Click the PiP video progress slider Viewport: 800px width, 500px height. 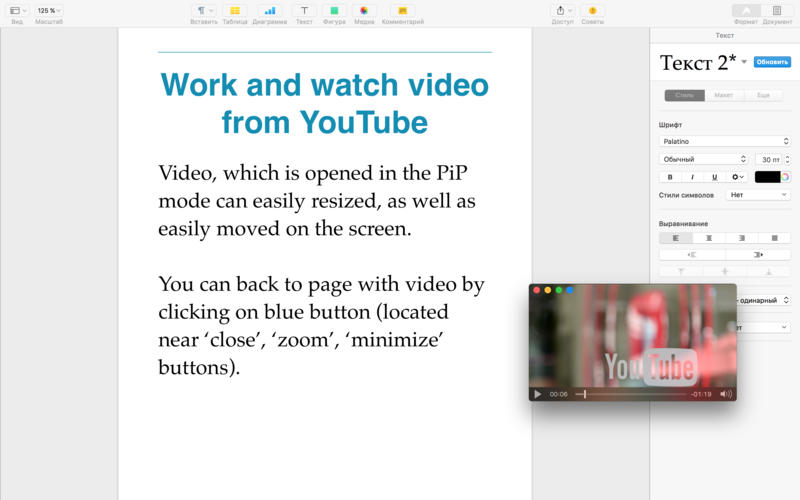coord(632,394)
